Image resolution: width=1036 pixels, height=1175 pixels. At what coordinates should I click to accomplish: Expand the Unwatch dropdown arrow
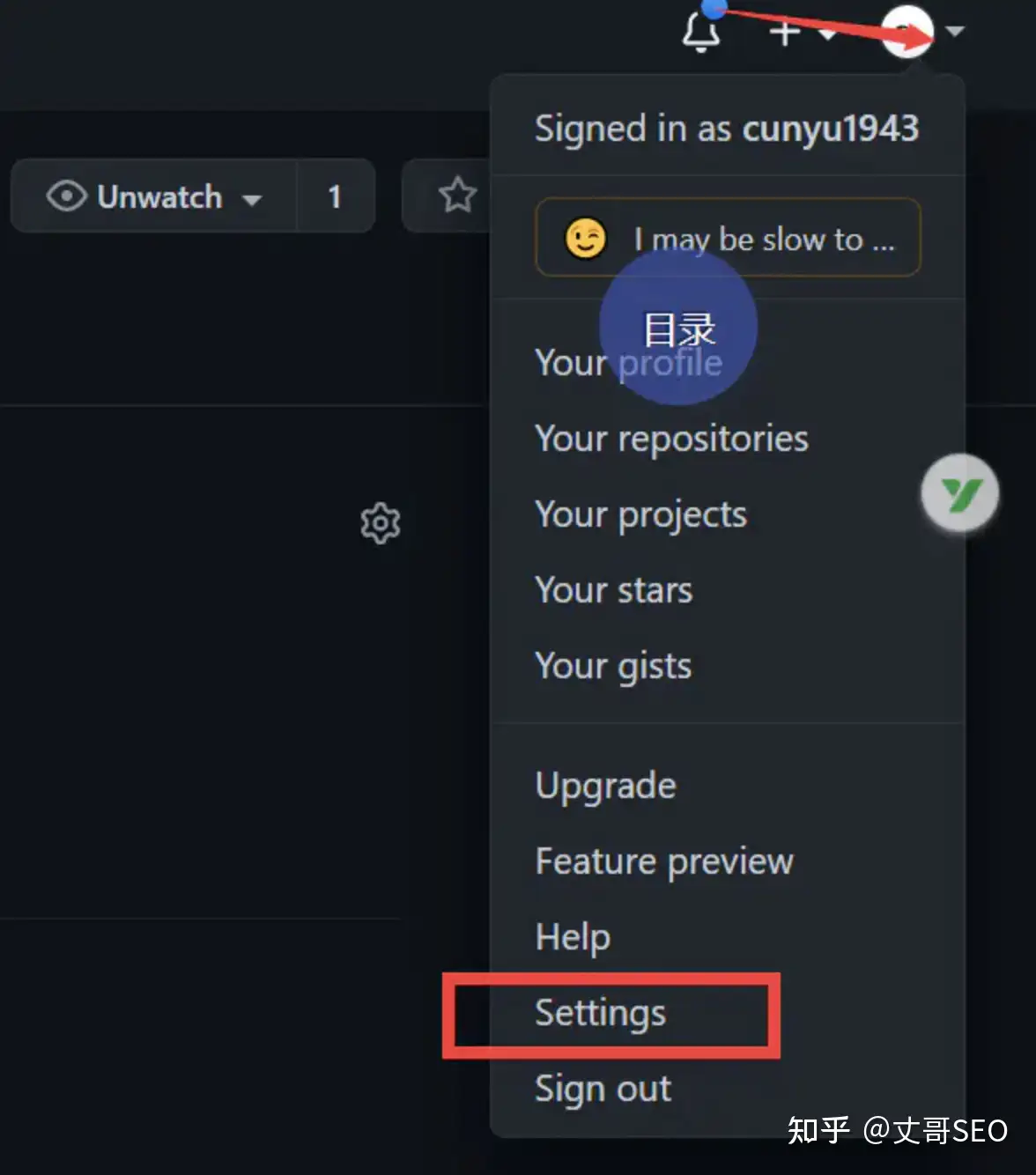point(252,199)
